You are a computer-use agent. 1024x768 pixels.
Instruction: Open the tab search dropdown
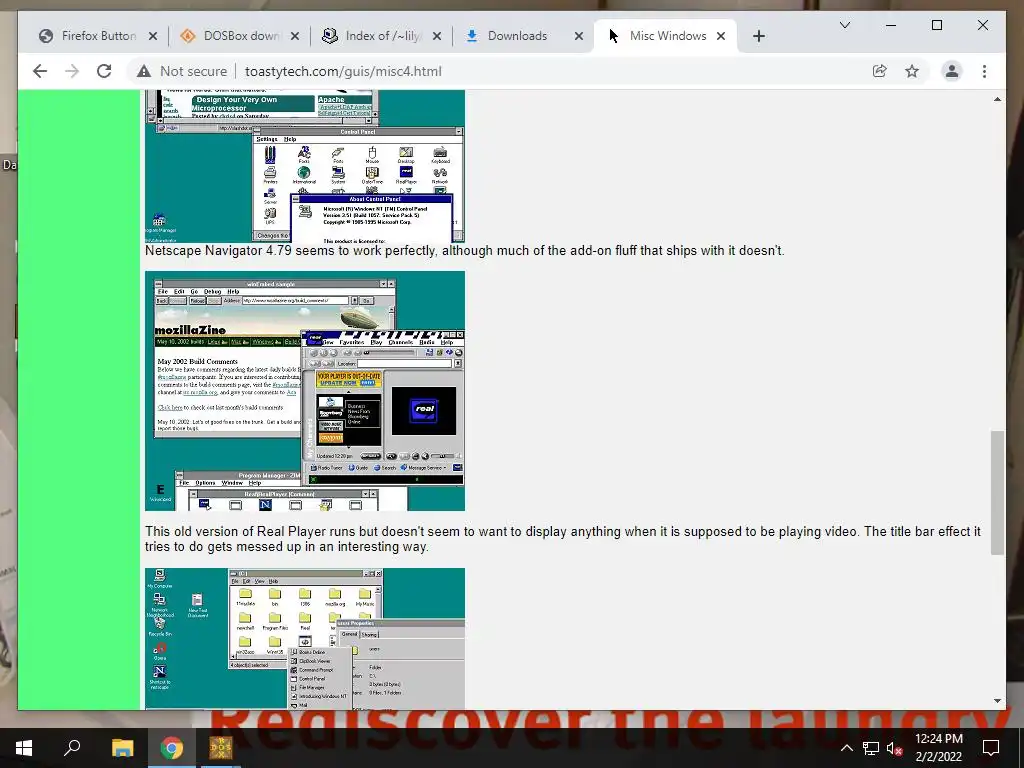[x=844, y=25]
